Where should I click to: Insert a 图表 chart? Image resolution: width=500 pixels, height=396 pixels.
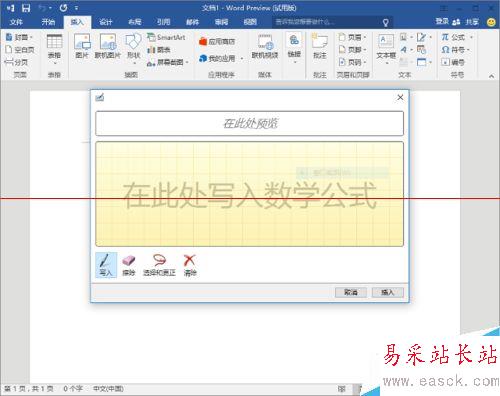point(159,50)
